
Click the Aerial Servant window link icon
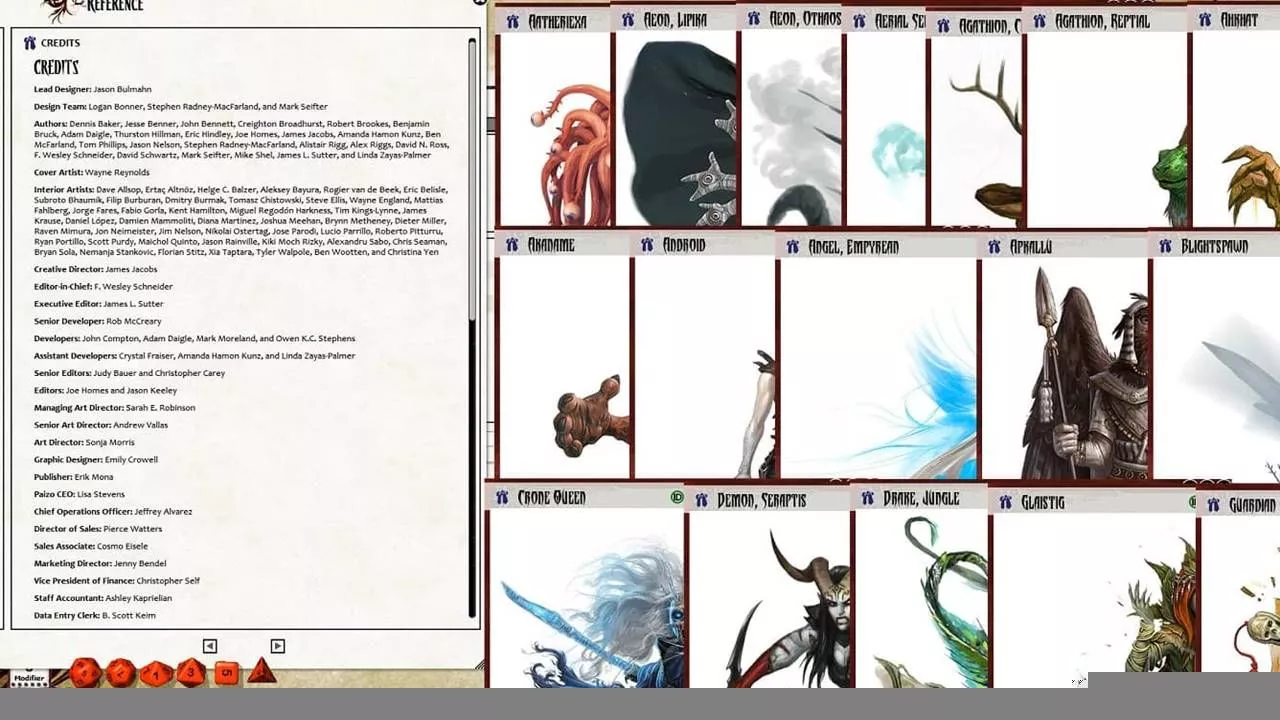pos(859,20)
